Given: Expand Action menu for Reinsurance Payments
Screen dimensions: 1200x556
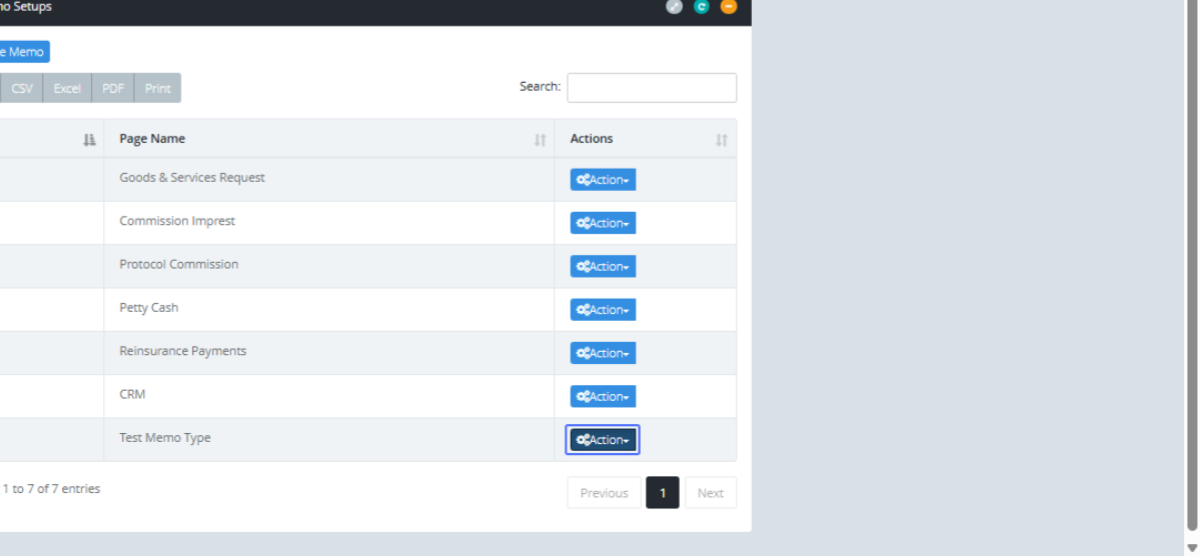Looking at the screenshot, I should click(603, 353).
